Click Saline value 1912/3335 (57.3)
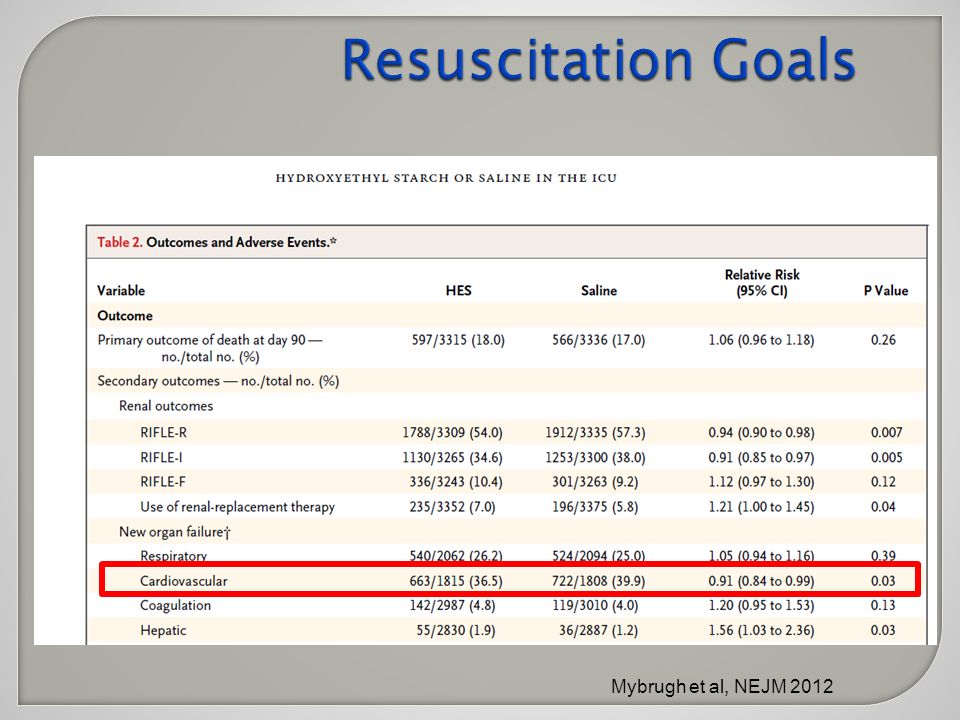Image resolution: width=960 pixels, height=720 pixels. coord(595,432)
